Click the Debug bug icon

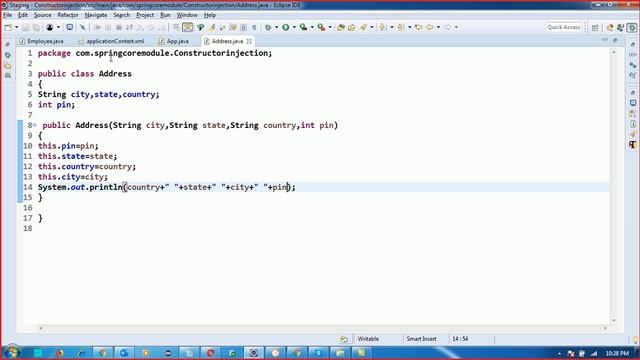(268, 27)
